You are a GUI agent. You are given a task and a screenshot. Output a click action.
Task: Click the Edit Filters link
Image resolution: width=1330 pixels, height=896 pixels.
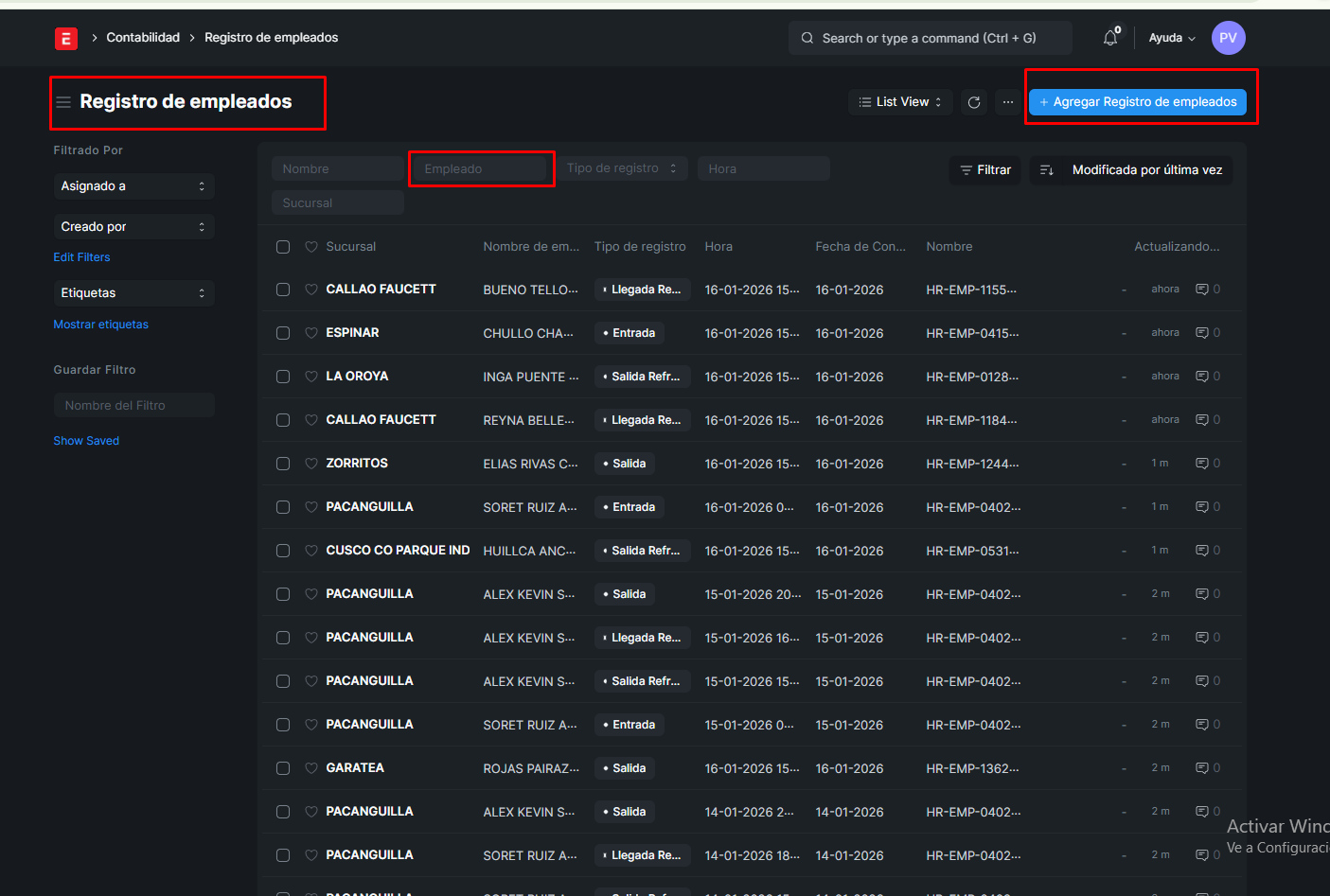tap(81, 257)
